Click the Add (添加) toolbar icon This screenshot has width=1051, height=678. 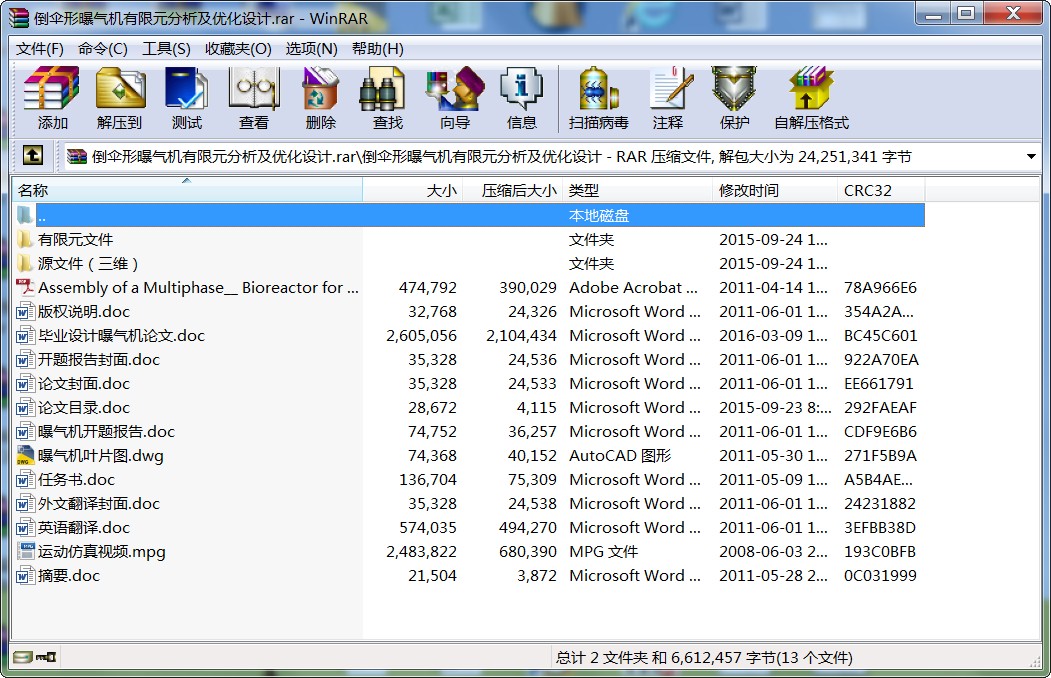click(x=52, y=99)
